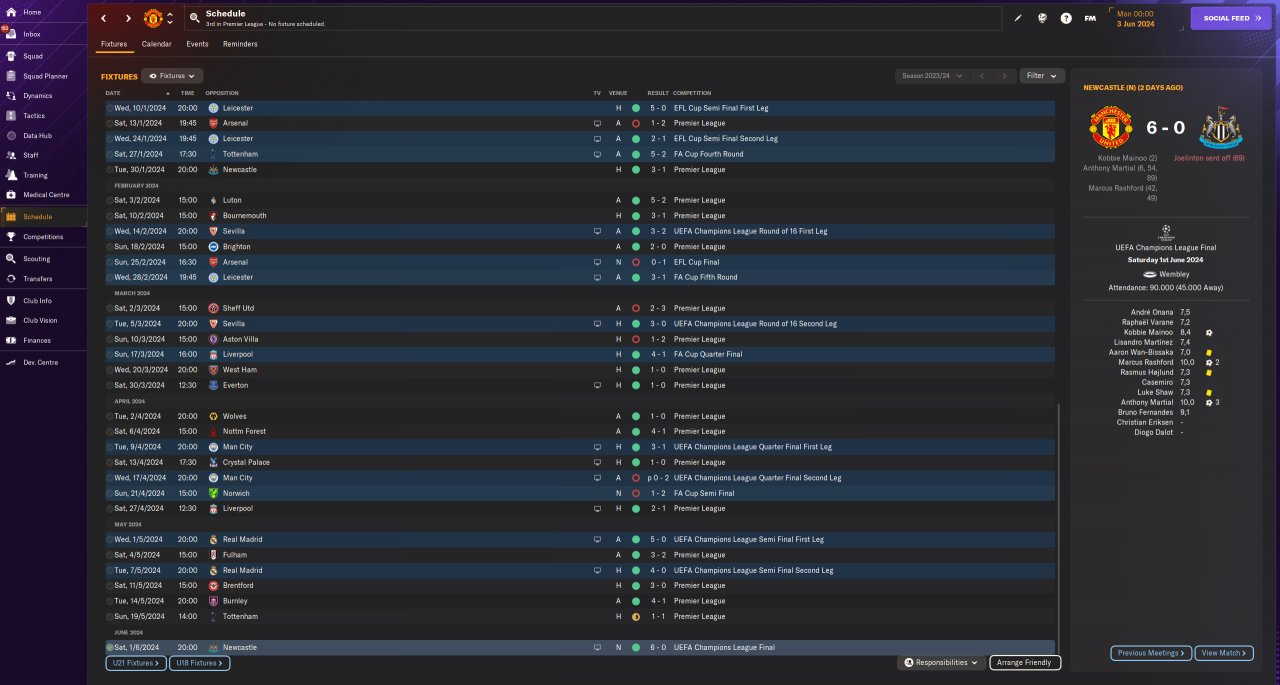Image resolution: width=1280 pixels, height=685 pixels.
Task: Open the help question mark icon
Action: [1066, 18]
